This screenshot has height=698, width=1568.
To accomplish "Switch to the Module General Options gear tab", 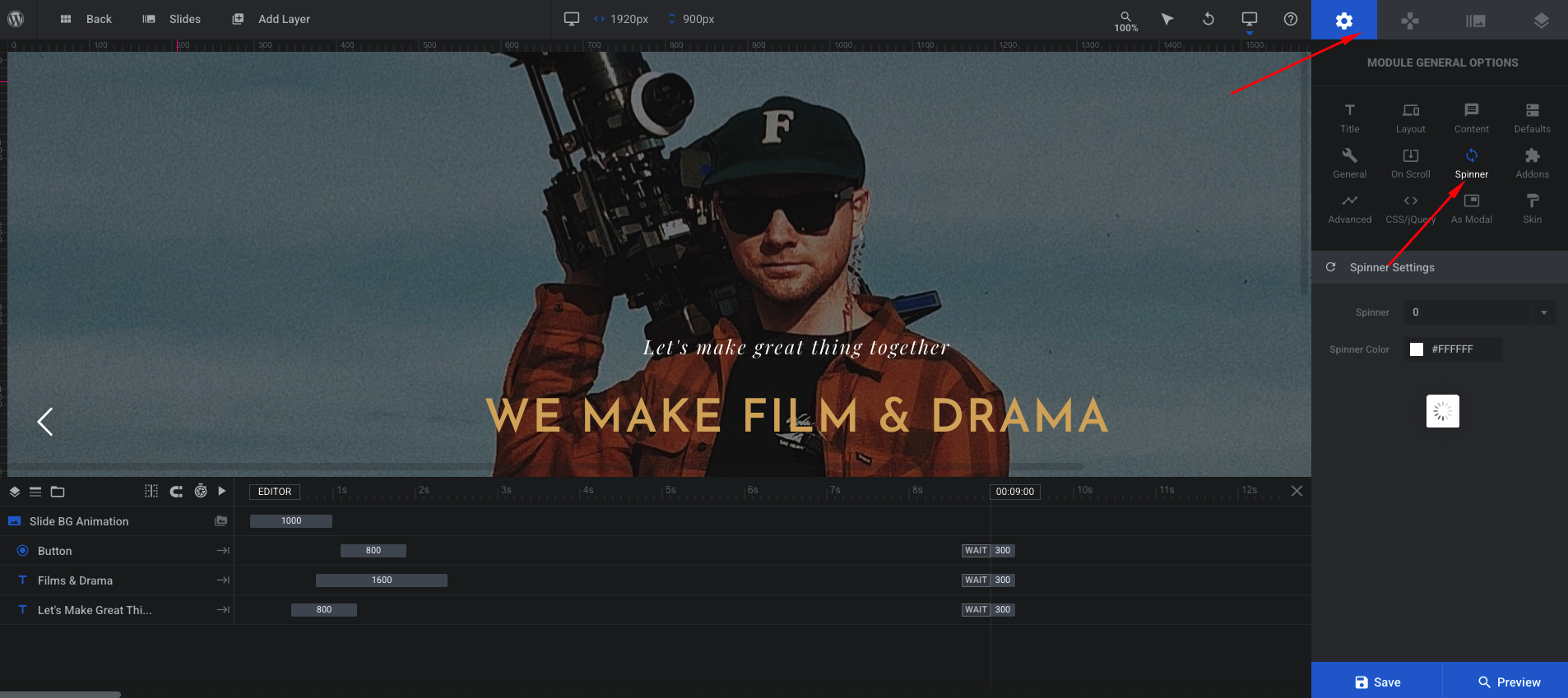I will (x=1344, y=20).
